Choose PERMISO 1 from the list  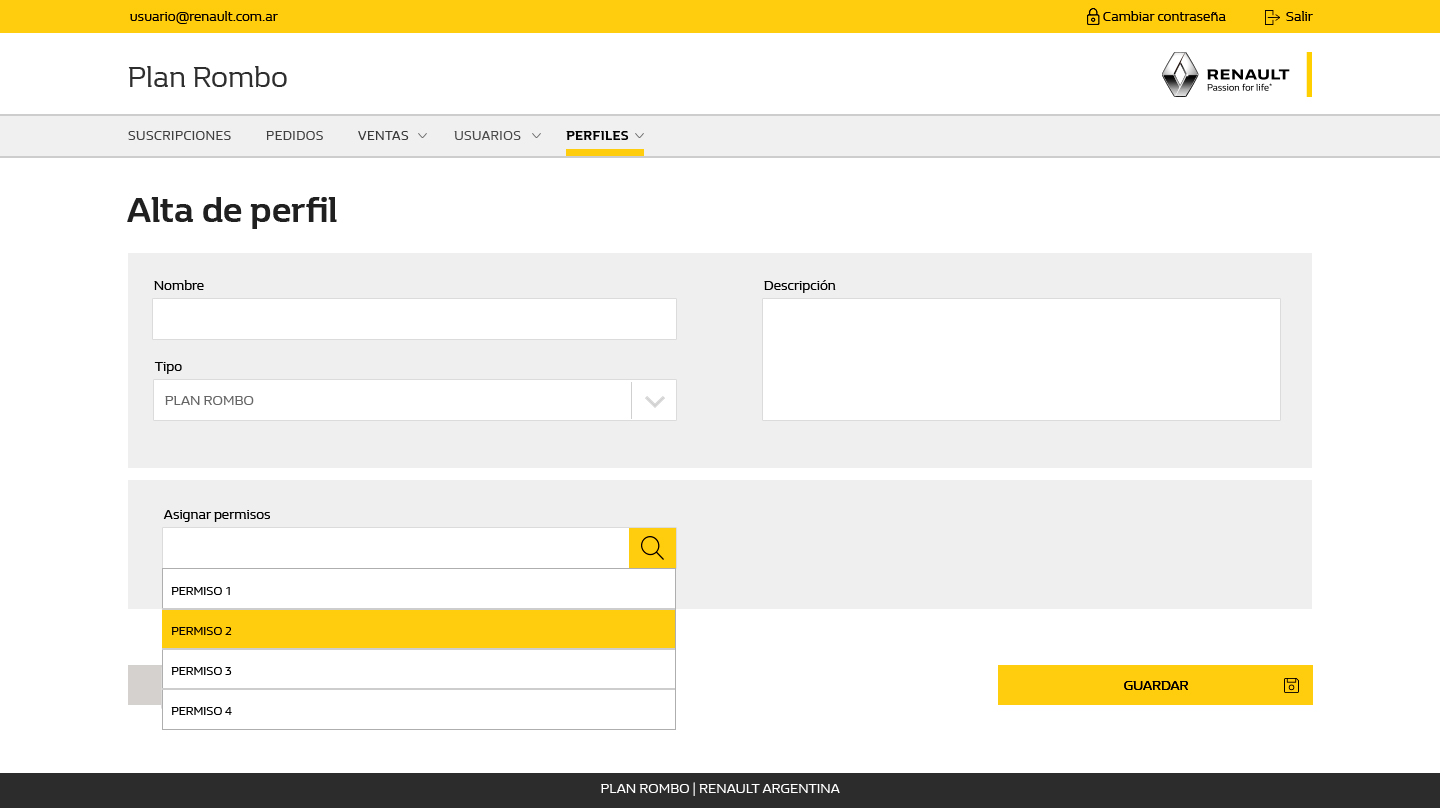point(419,589)
